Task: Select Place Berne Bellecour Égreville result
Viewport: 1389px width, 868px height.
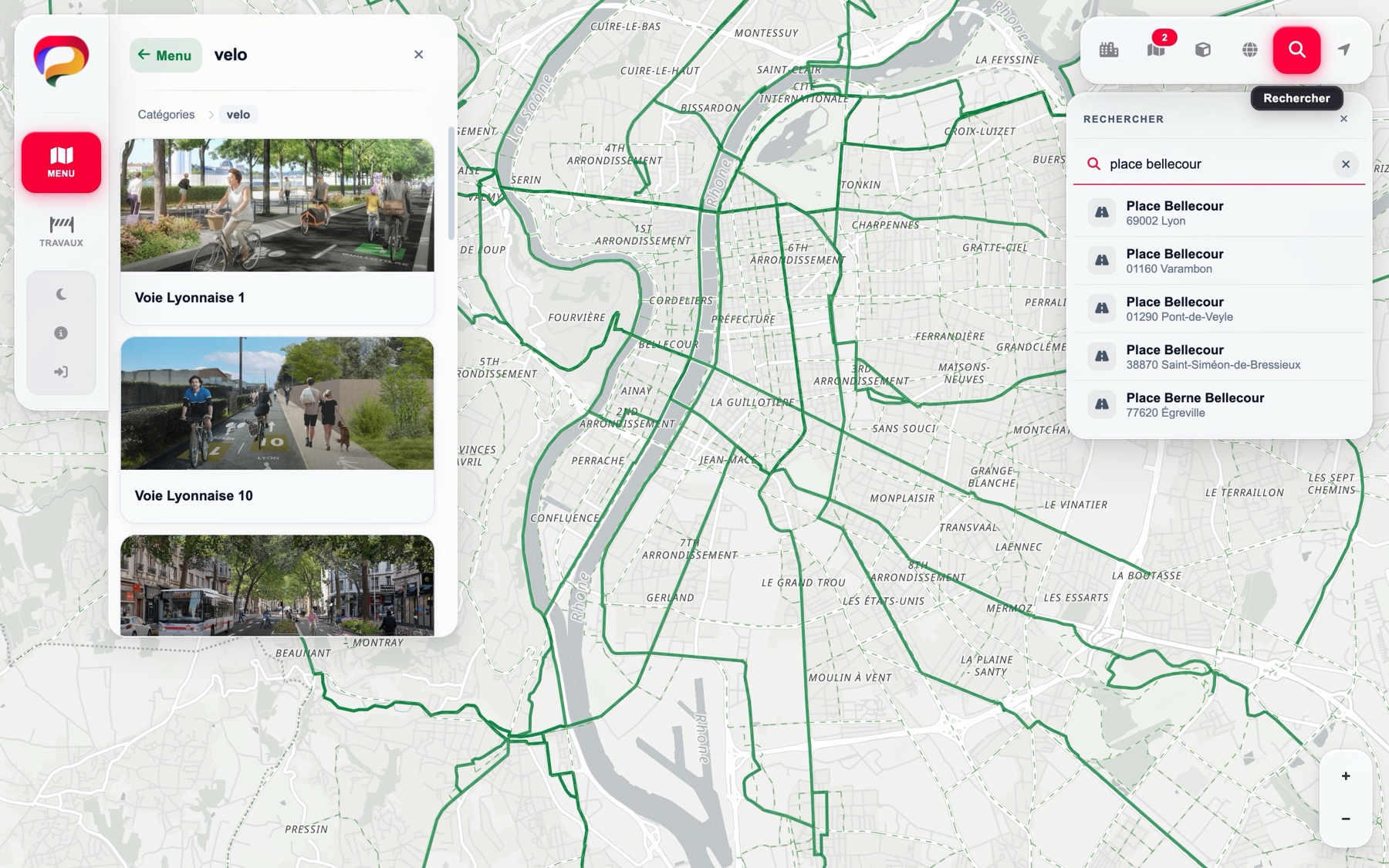Action: click(1219, 404)
